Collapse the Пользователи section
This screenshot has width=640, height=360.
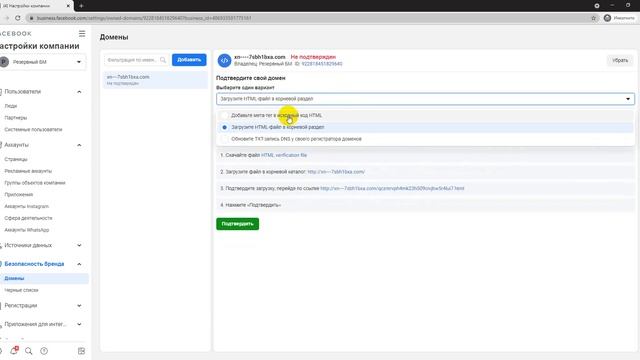[79, 92]
